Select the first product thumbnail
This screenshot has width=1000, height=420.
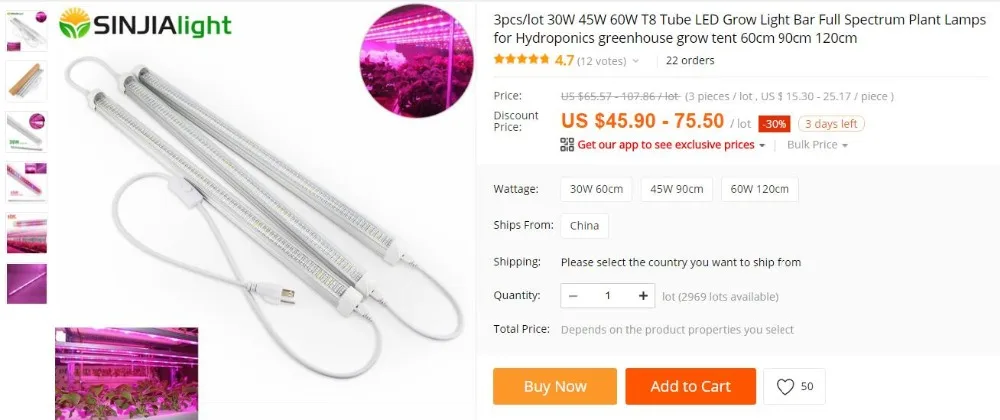26,31
